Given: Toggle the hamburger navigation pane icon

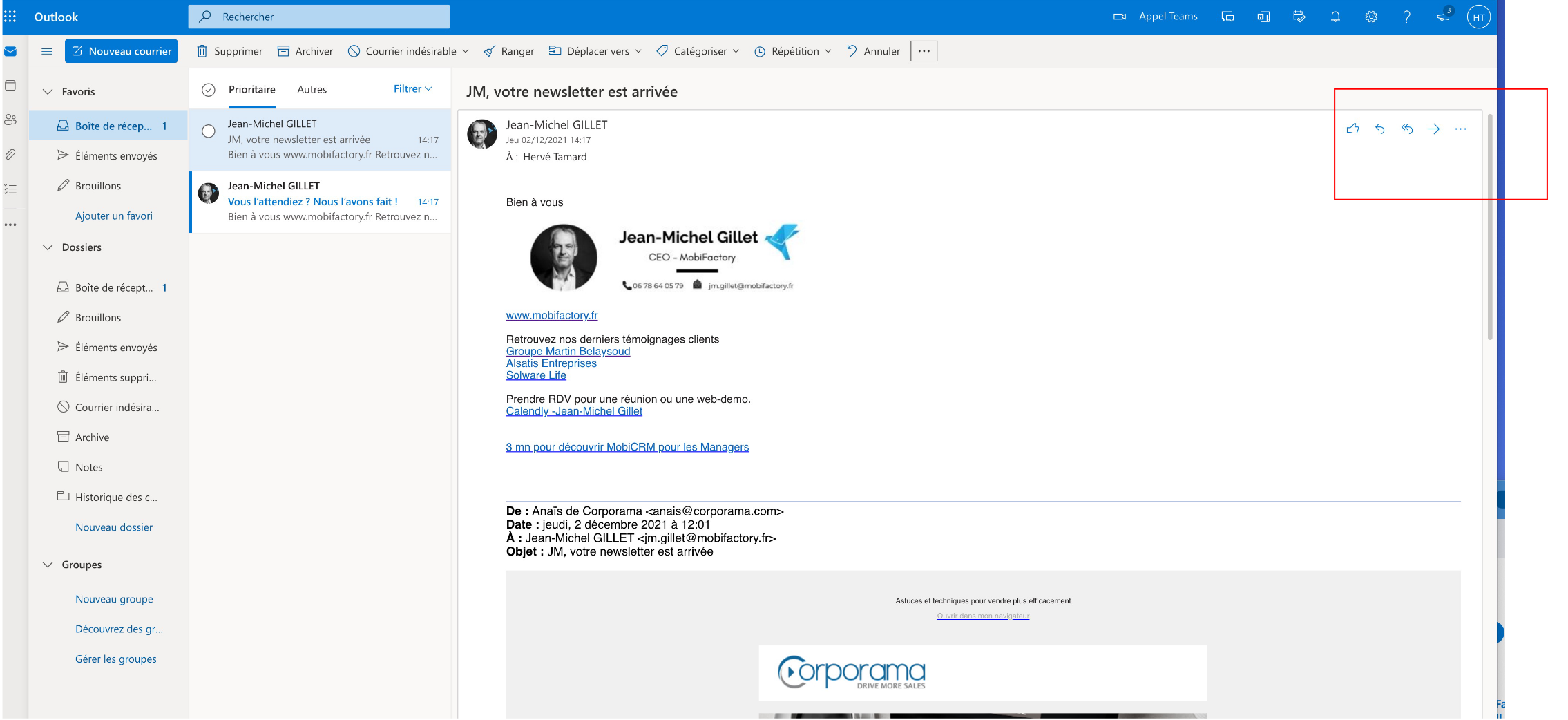Looking at the screenshot, I should tap(47, 51).
